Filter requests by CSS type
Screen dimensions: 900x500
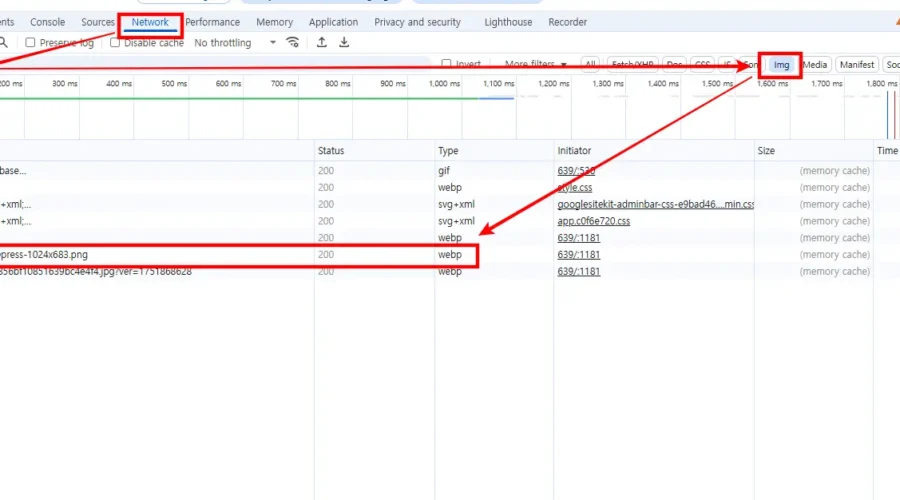(x=703, y=65)
